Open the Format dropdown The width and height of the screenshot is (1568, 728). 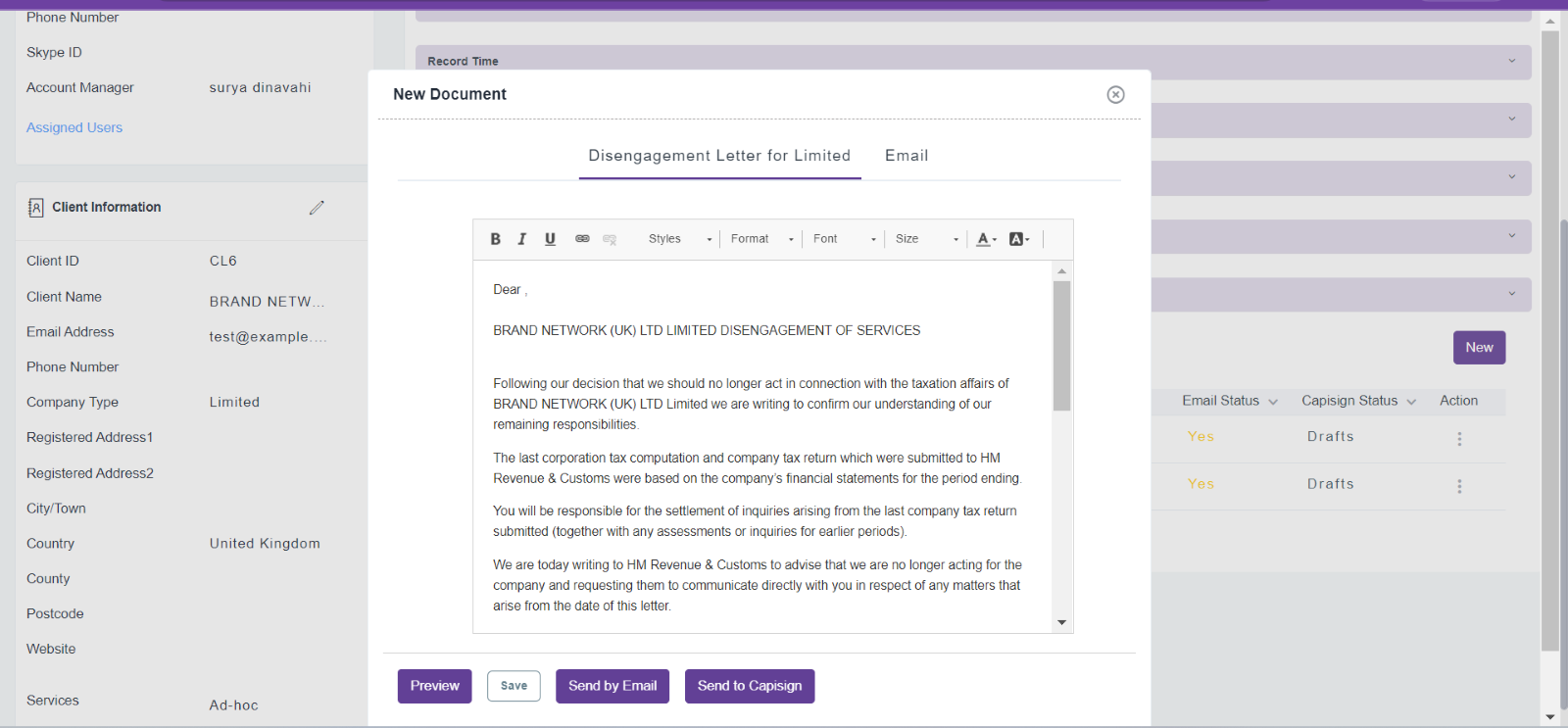coord(761,239)
